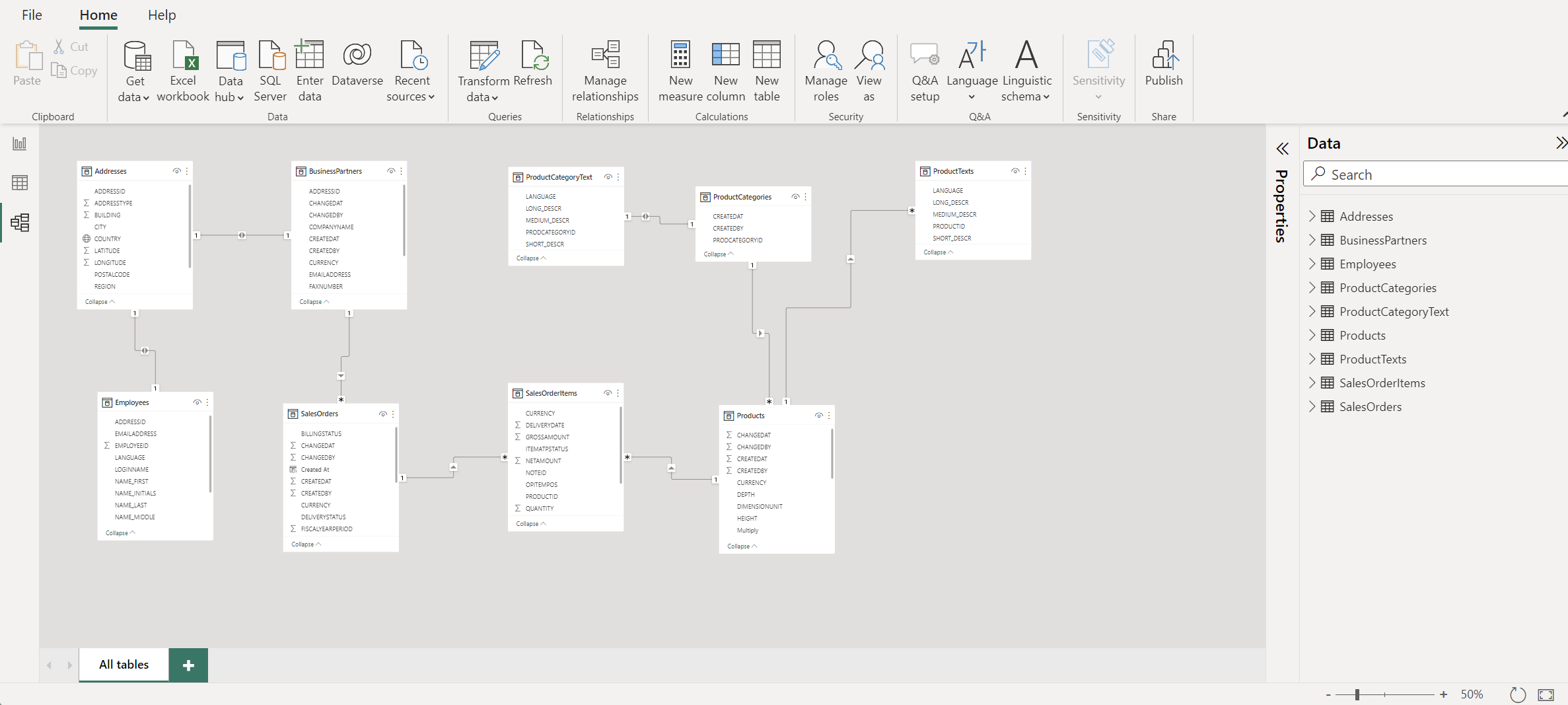This screenshot has height=705, width=1568.
Task: Add a new model layout with plus button
Action: pyautogui.click(x=188, y=665)
